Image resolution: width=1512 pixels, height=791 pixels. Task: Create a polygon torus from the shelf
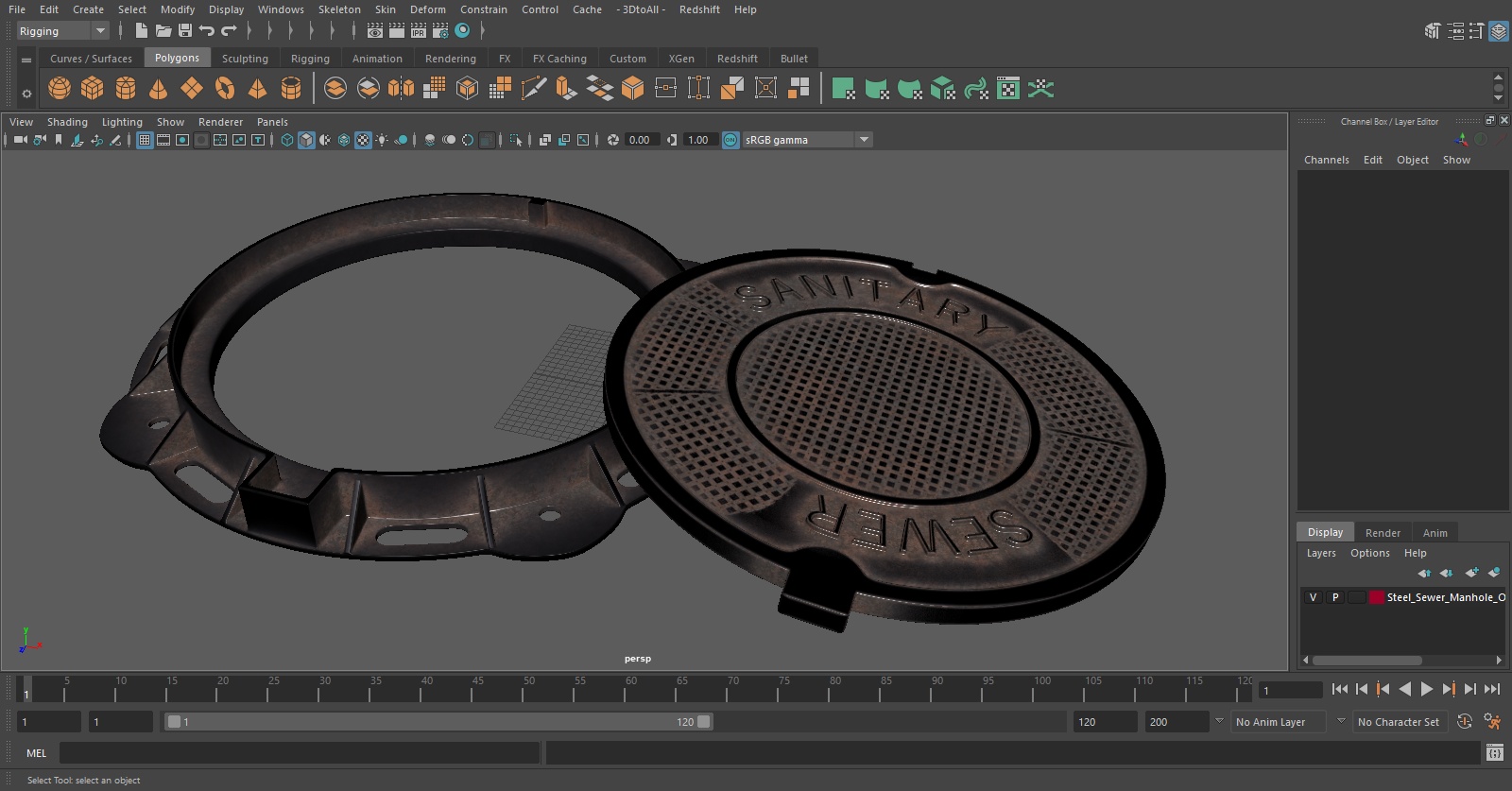[x=225, y=89]
